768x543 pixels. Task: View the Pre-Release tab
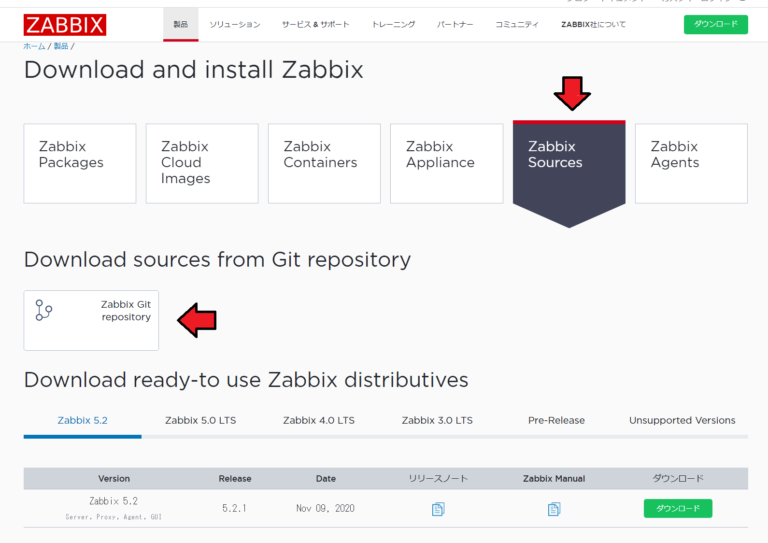click(556, 420)
